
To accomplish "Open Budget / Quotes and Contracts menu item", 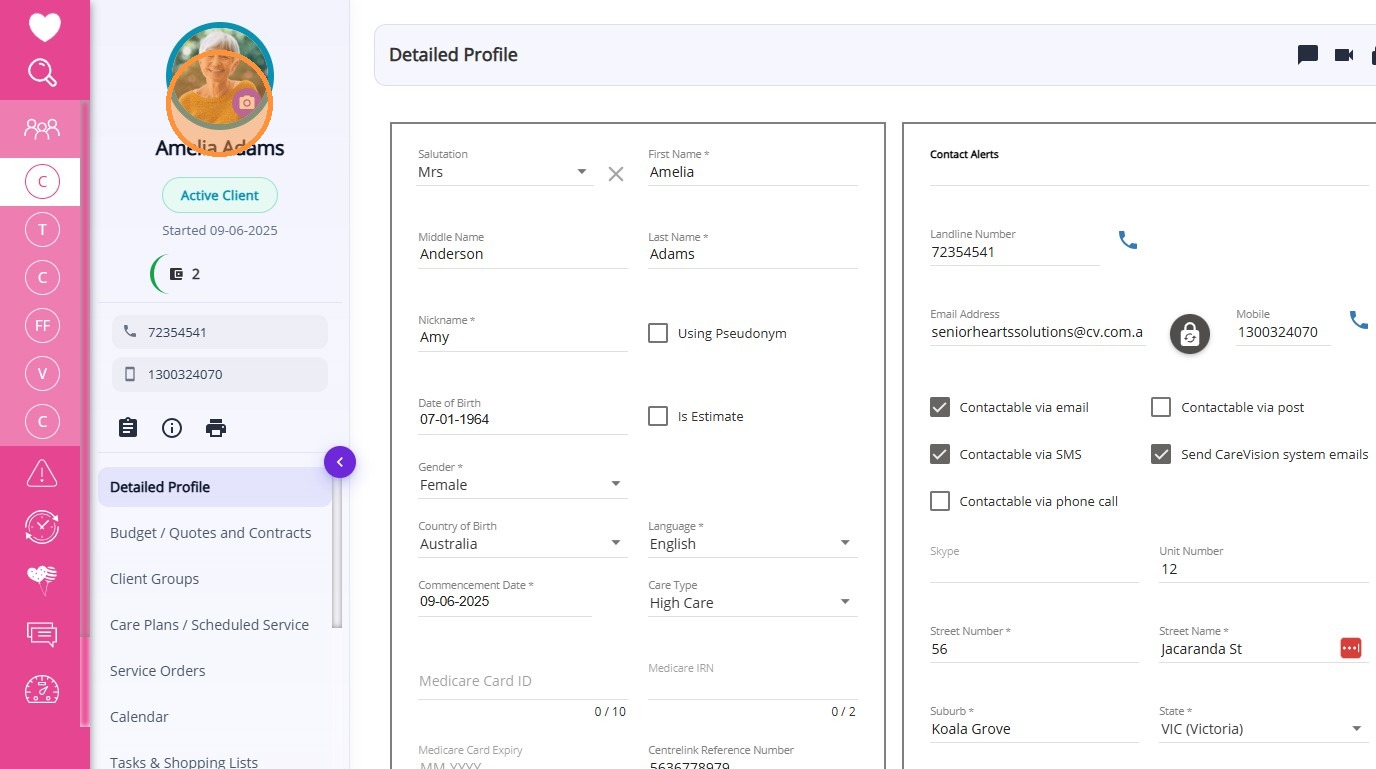I will [x=210, y=533].
